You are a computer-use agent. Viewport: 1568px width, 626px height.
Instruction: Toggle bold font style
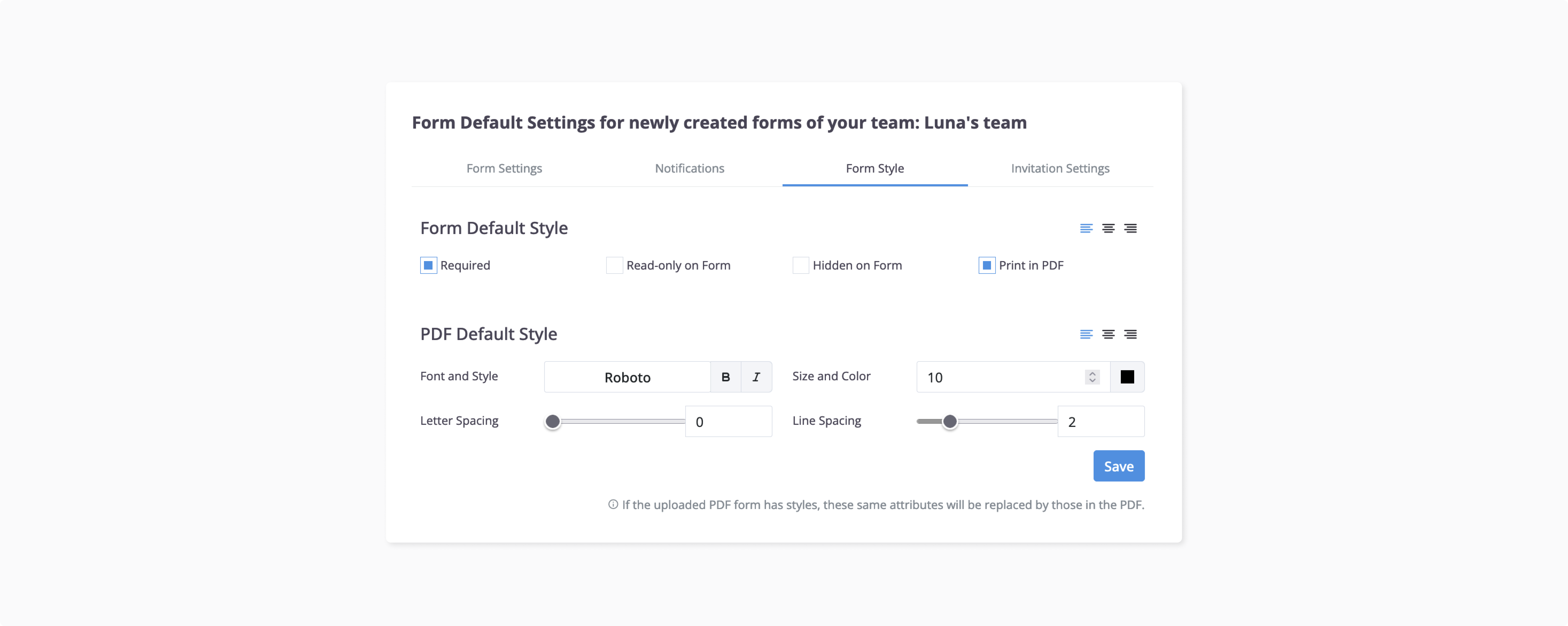pyautogui.click(x=726, y=377)
